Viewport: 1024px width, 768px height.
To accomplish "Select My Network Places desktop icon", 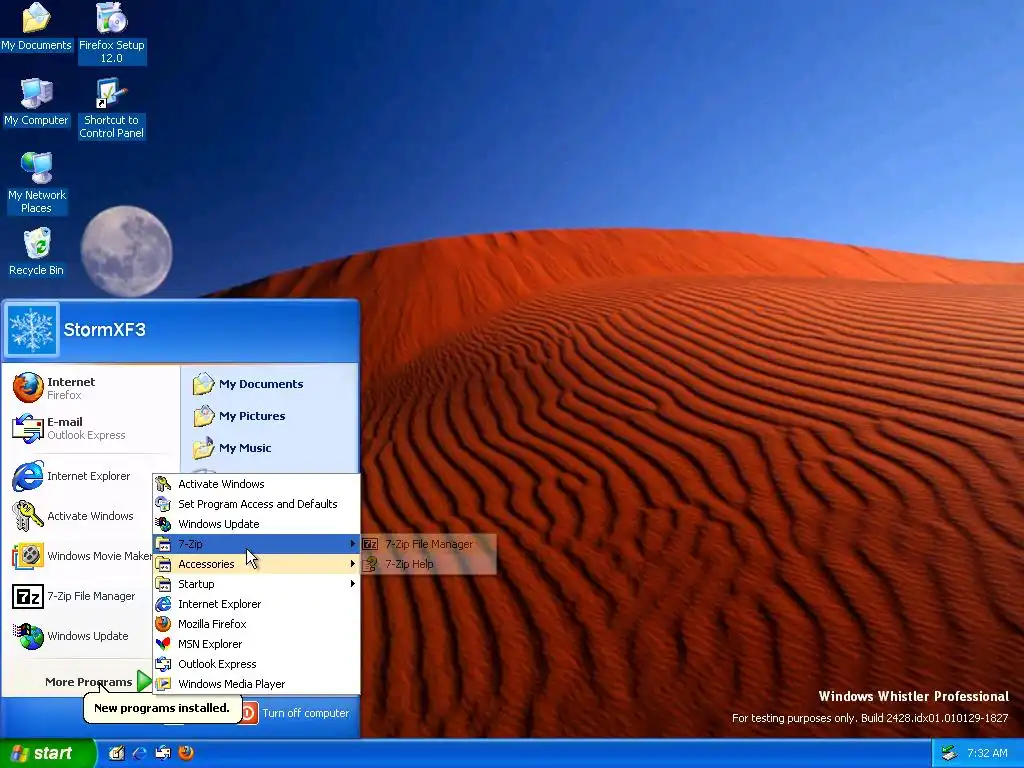I will coord(37,183).
